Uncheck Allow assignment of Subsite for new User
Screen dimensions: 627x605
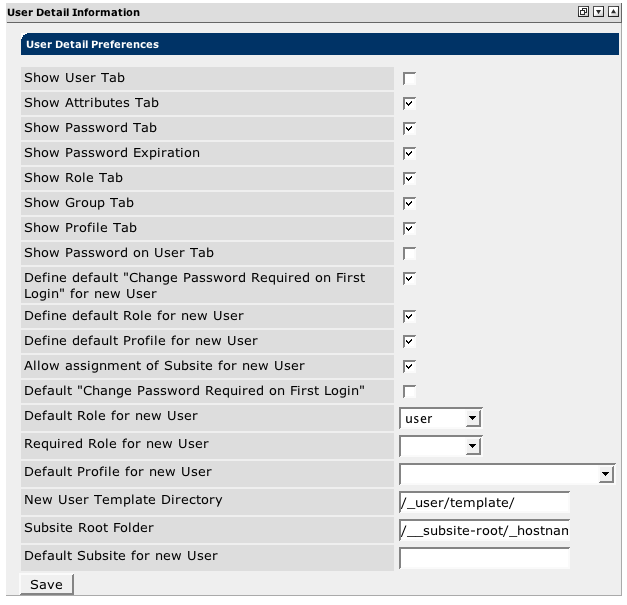click(409, 366)
